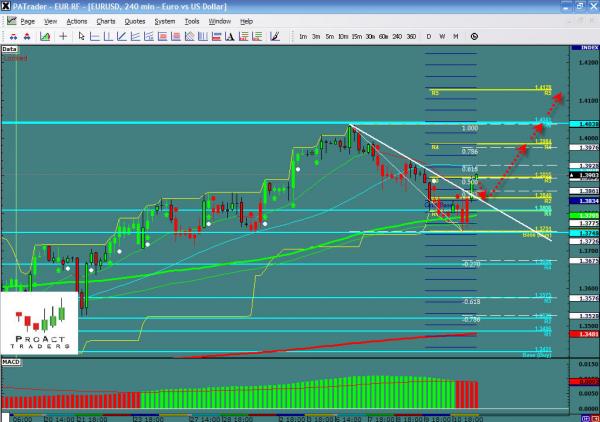Image resolution: width=600 pixels, height=422 pixels.
Task: Open the Actions menu
Action: 76,20
